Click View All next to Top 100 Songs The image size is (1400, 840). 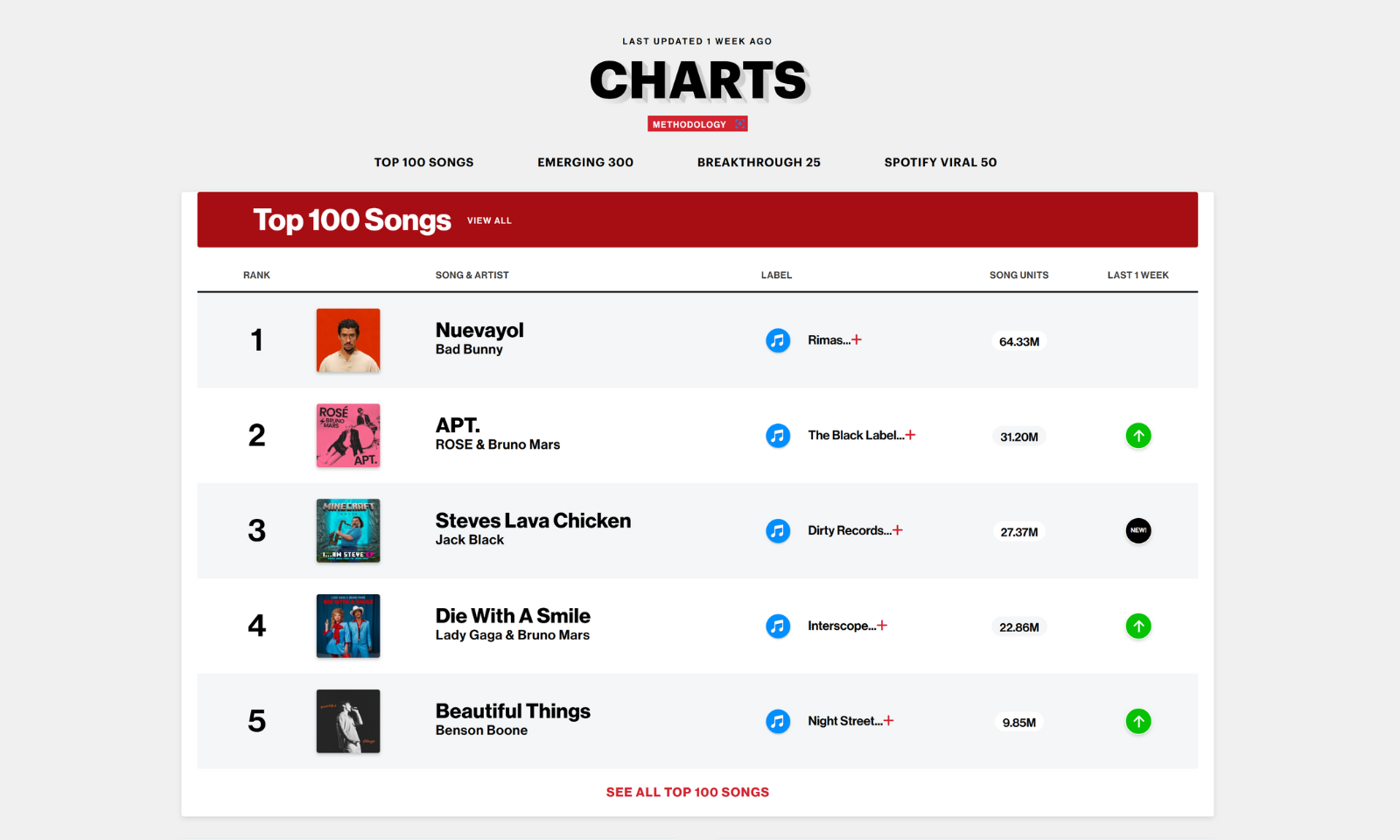coord(489,220)
